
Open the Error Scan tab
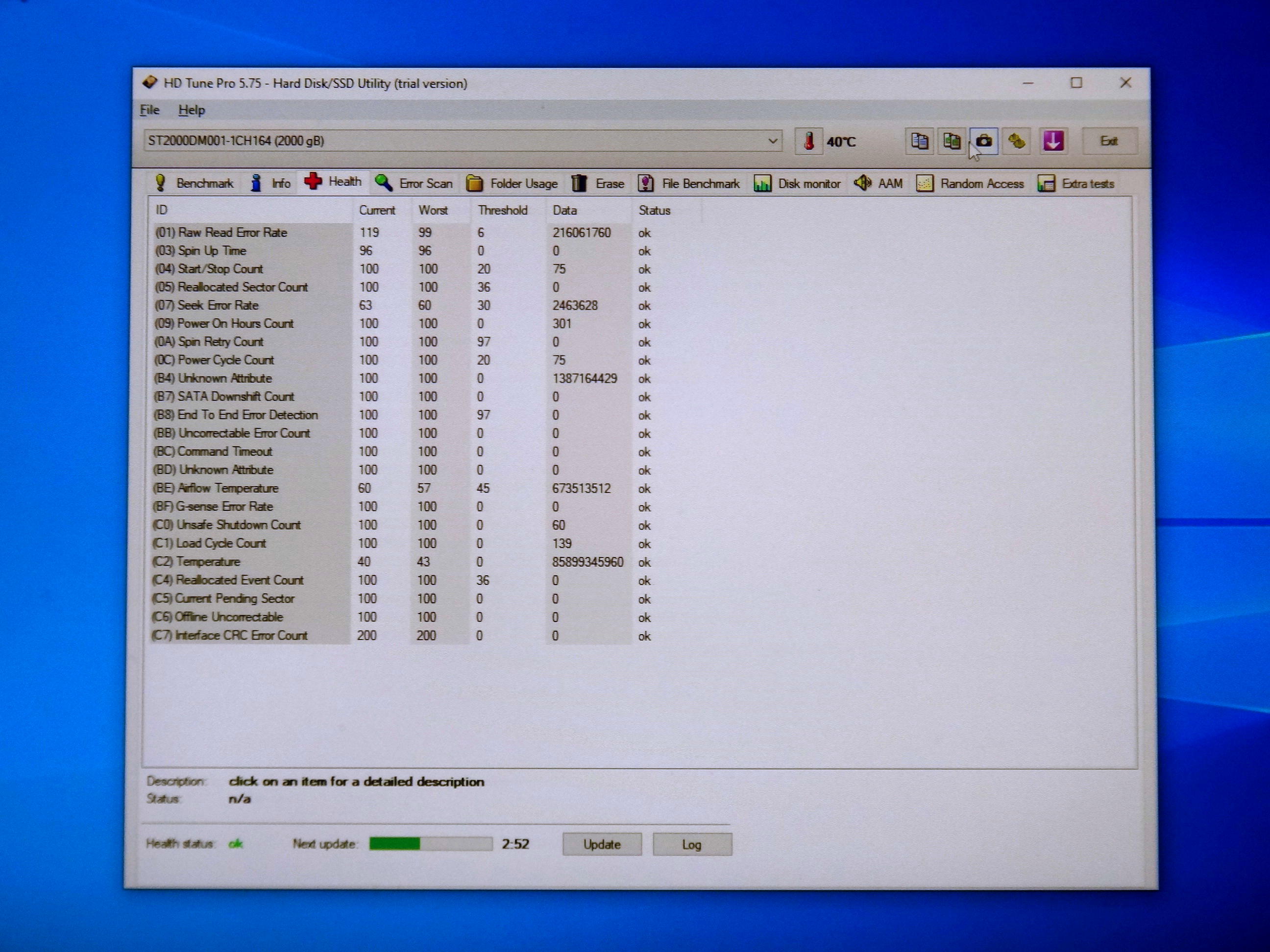(x=414, y=183)
